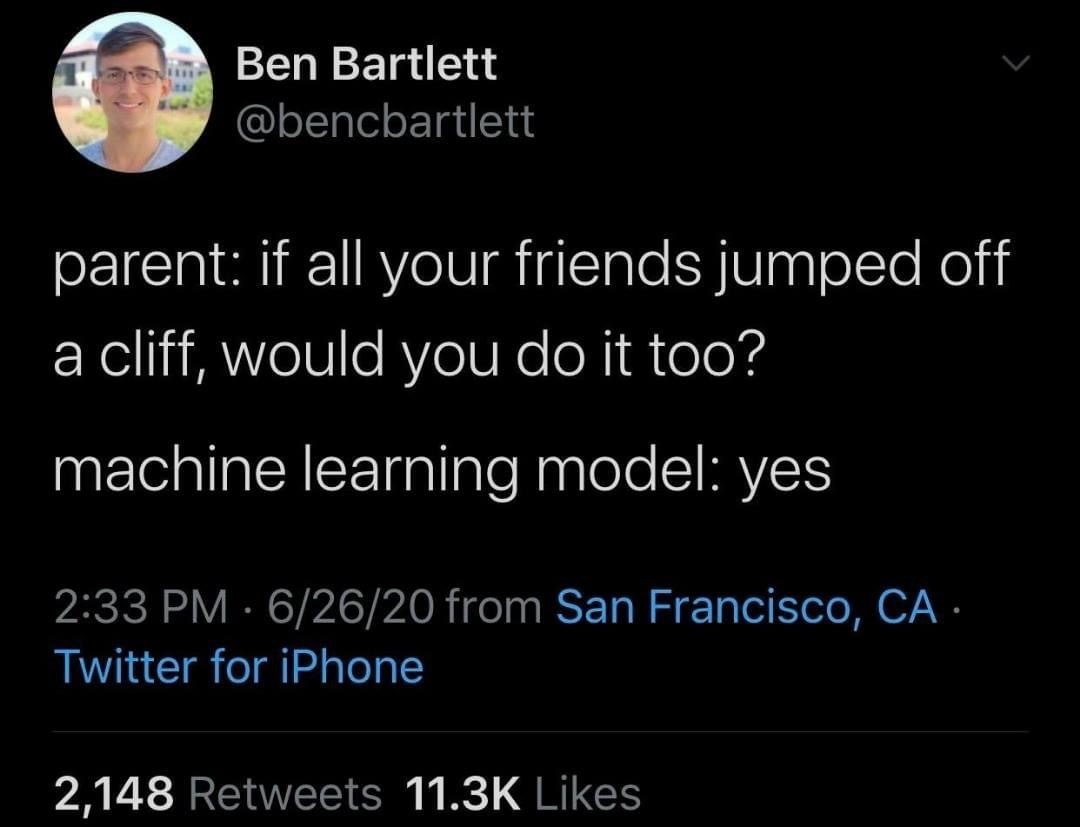The height and width of the screenshot is (827, 1080).
Task: Click the line "machine learning model: yes"
Action: click(442, 472)
